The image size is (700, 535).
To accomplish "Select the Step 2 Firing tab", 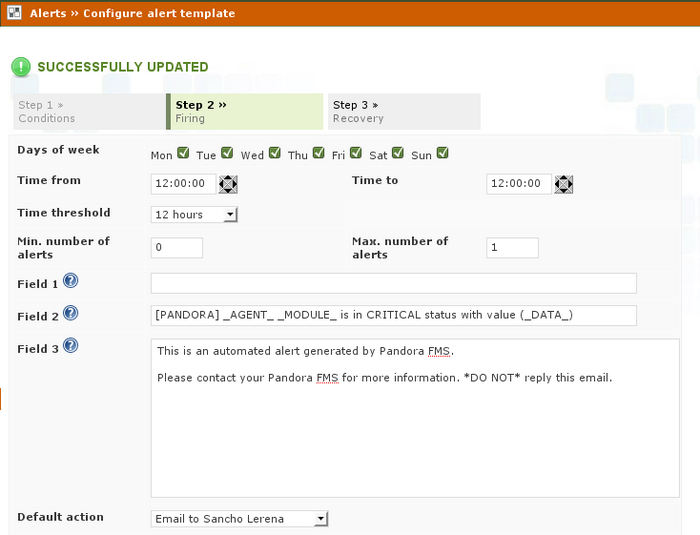I will coord(246,111).
